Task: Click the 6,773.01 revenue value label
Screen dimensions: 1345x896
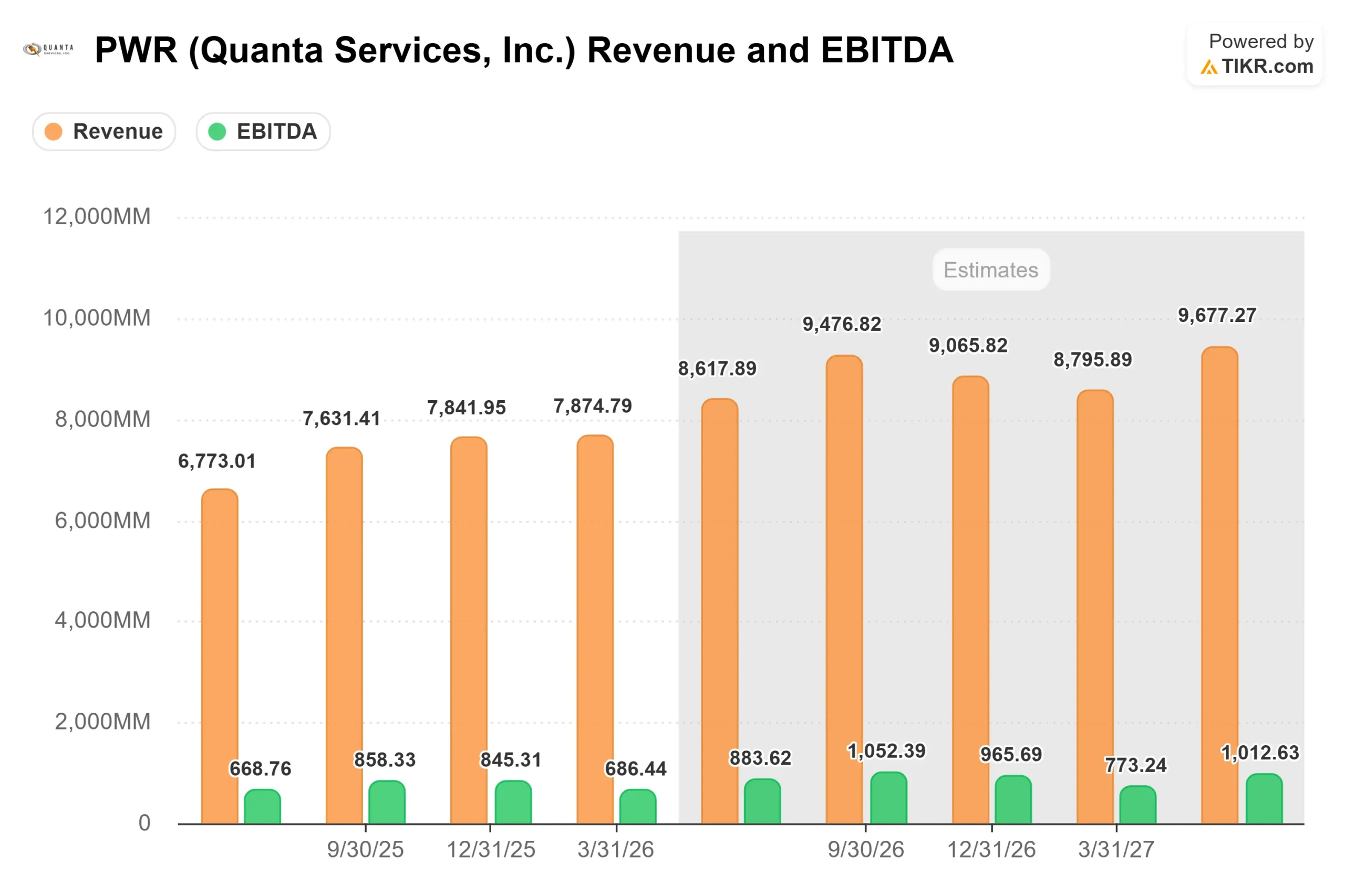Action: [x=217, y=461]
